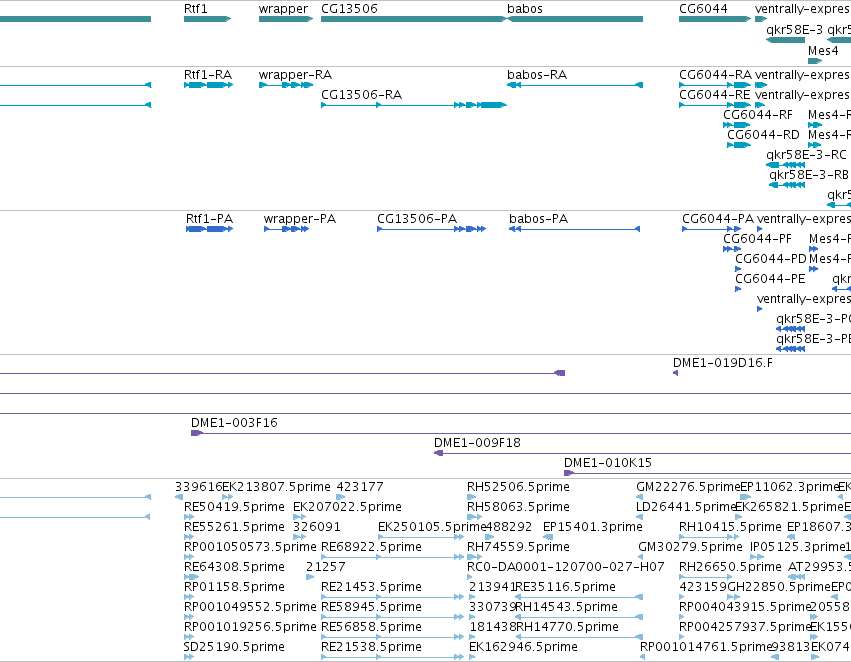
Task: Click the CG13506-RA transcript label
Action: (361, 95)
